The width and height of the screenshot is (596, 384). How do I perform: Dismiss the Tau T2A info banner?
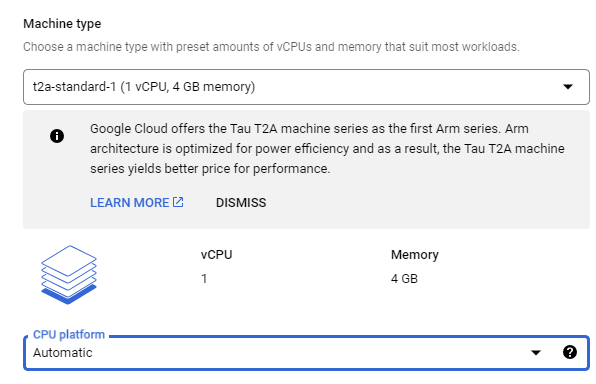pyautogui.click(x=241, y=203)
